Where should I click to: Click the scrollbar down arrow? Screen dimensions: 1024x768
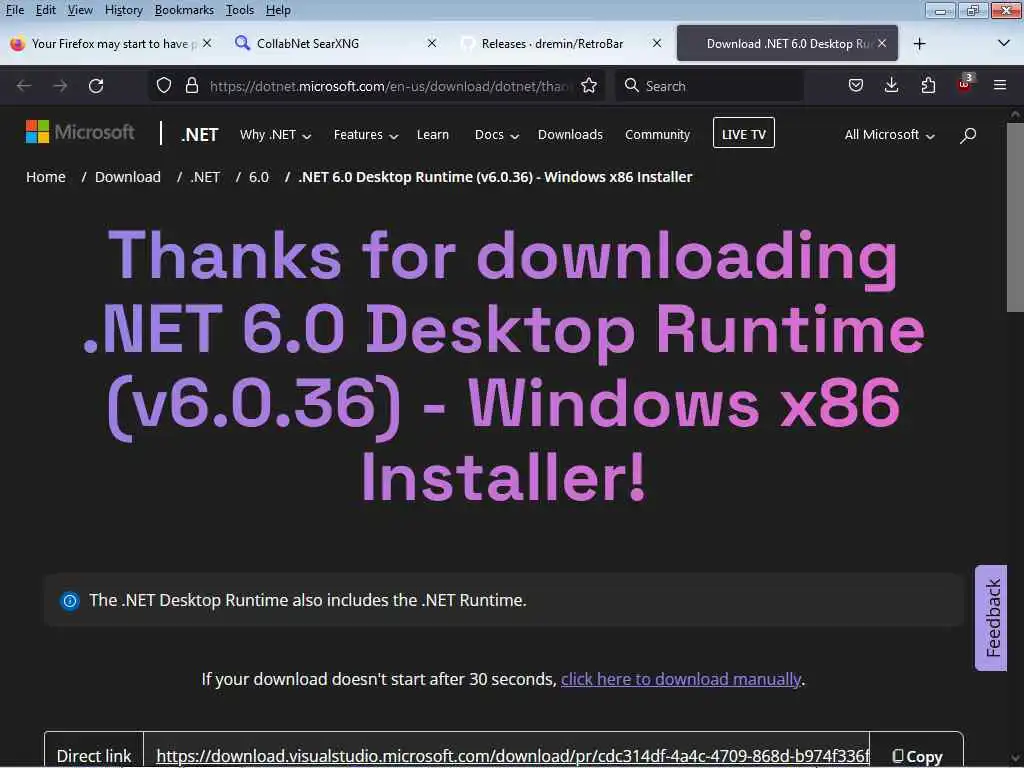(1016, 760)
